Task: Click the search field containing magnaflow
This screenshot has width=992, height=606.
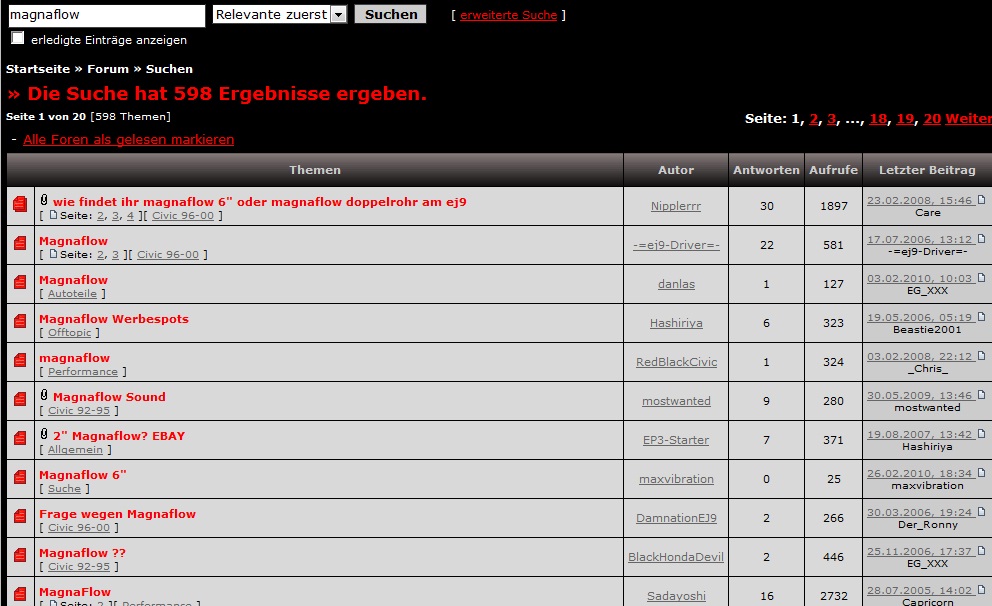Action: pyautogui.click(x=106, y=15)
